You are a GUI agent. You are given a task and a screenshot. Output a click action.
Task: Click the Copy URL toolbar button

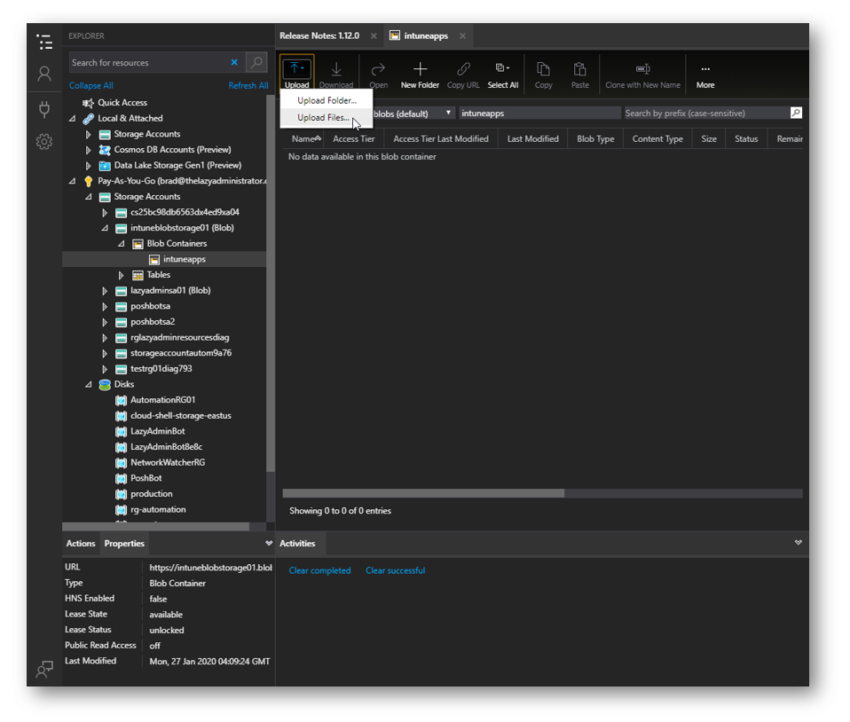click(463, 74)
